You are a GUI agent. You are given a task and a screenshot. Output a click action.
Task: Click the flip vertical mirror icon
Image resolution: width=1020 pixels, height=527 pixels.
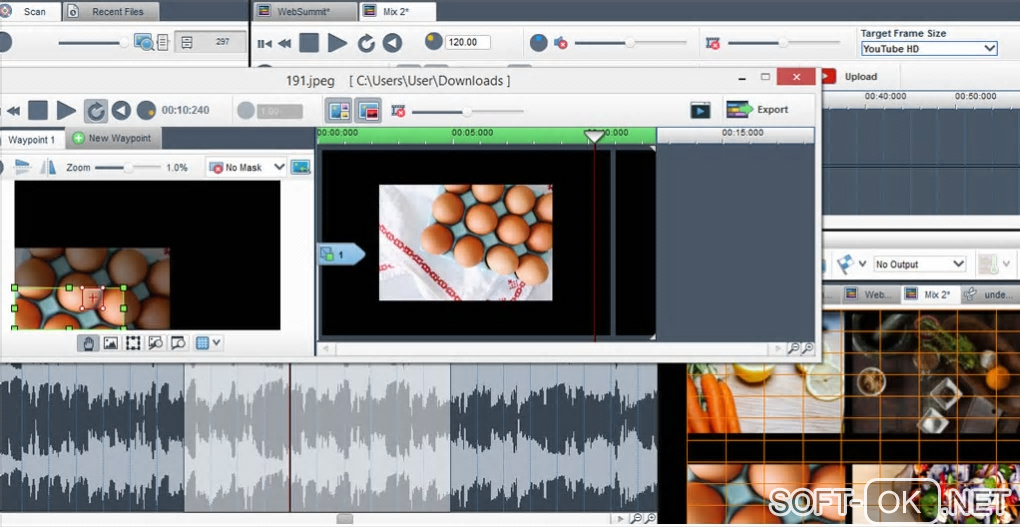(48, 167)
